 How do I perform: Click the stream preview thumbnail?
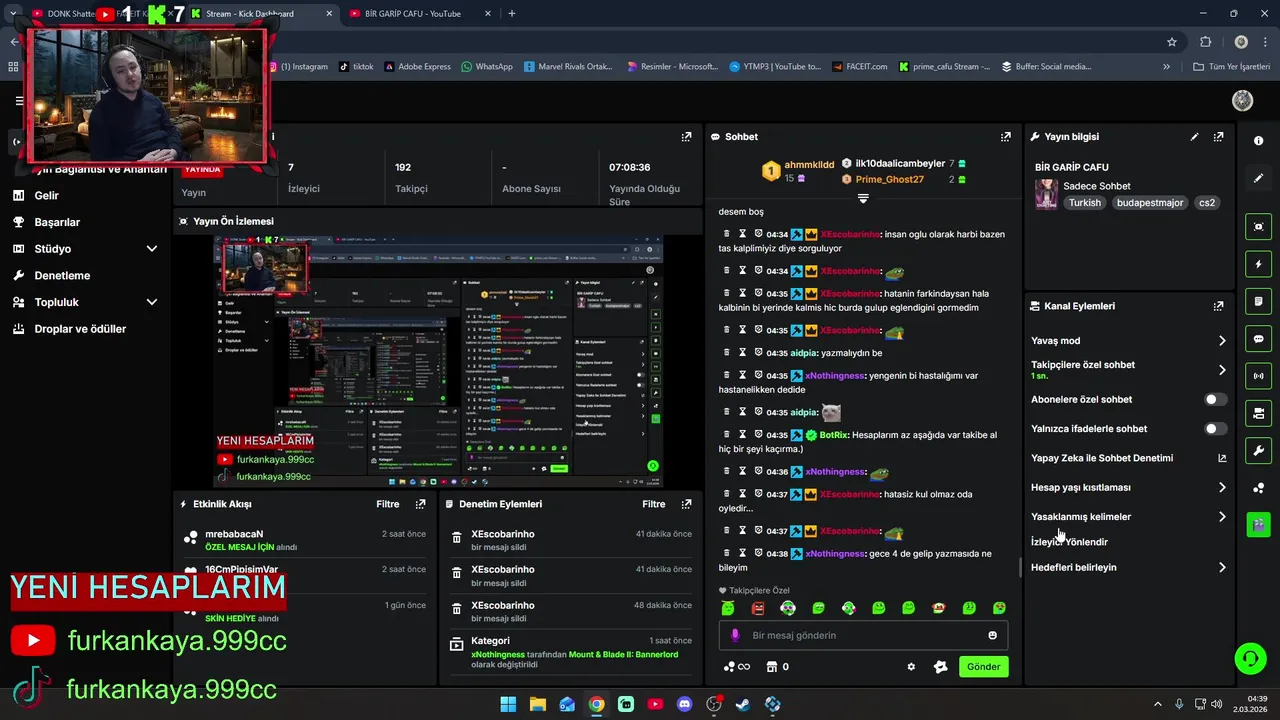438,362
